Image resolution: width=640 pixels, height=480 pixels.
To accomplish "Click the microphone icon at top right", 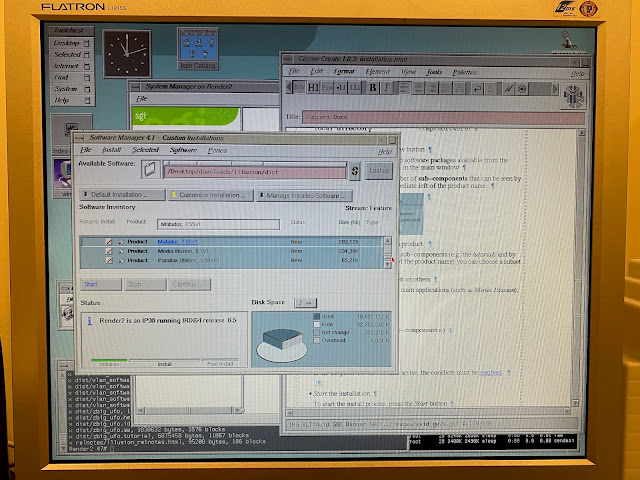I will 569,41.
